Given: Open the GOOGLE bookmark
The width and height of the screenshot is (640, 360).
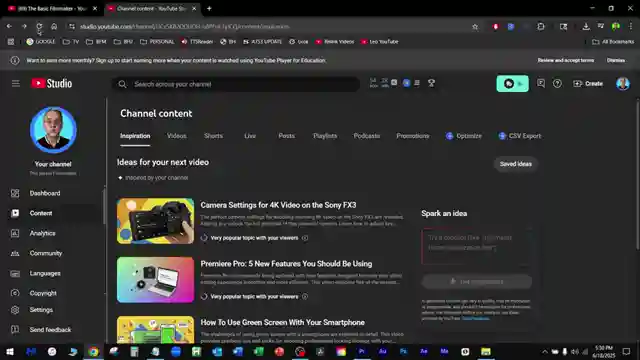Looking at the screenshot, I should click(x=41, y=42).
